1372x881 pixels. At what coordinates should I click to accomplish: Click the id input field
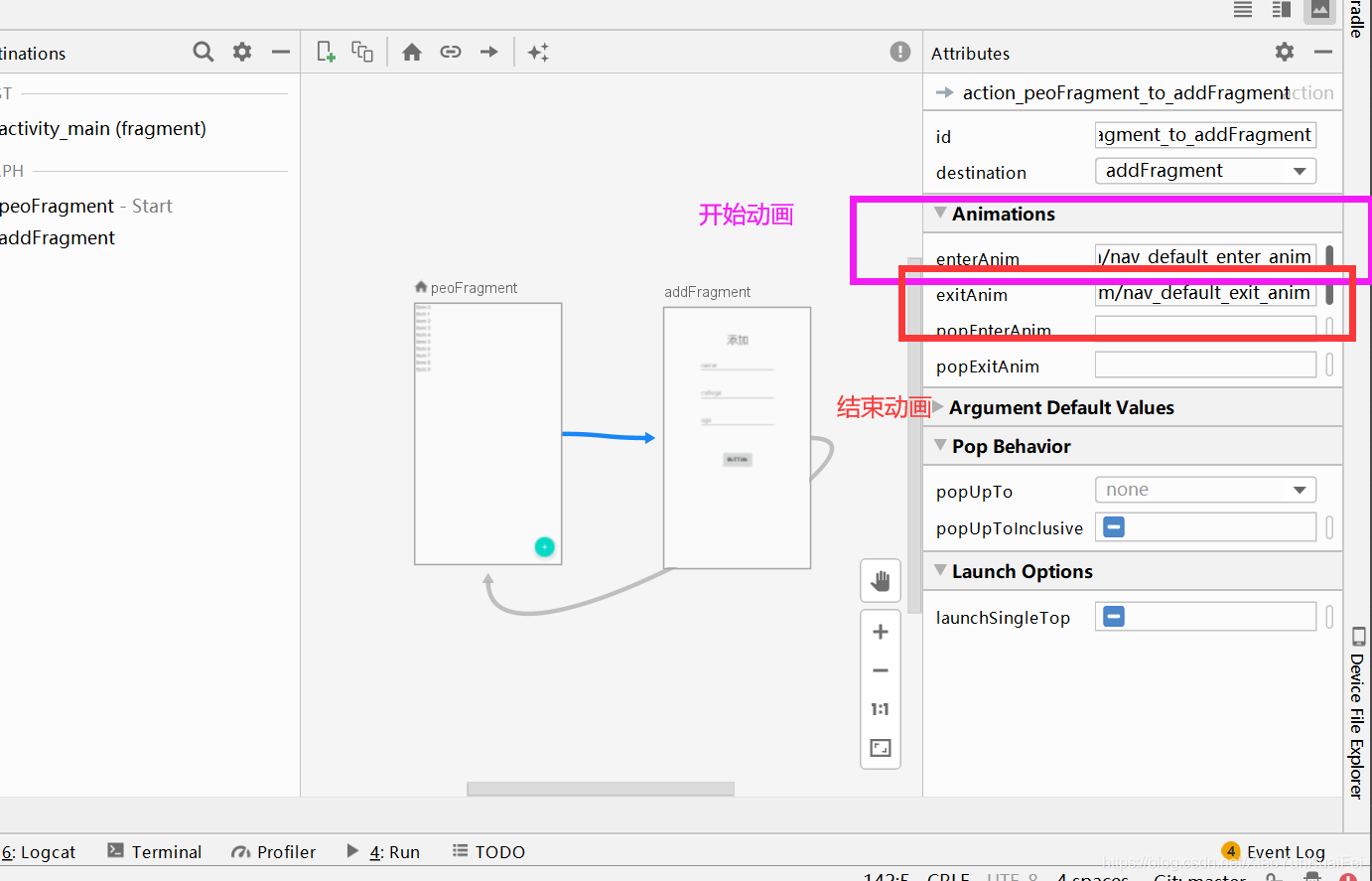click(x=1206, y=135)
